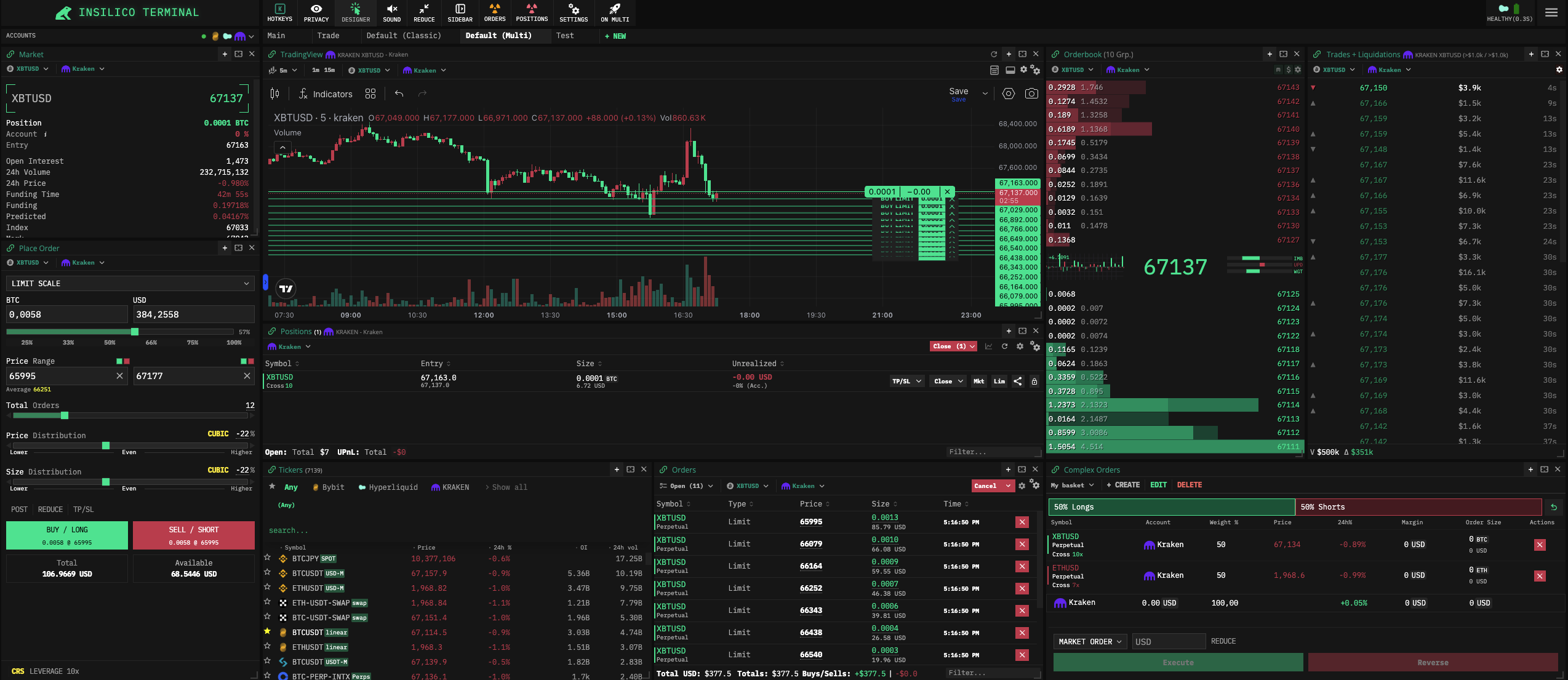Switch to the Trade layout tab
1568x680 pixels.
[328, 36]
